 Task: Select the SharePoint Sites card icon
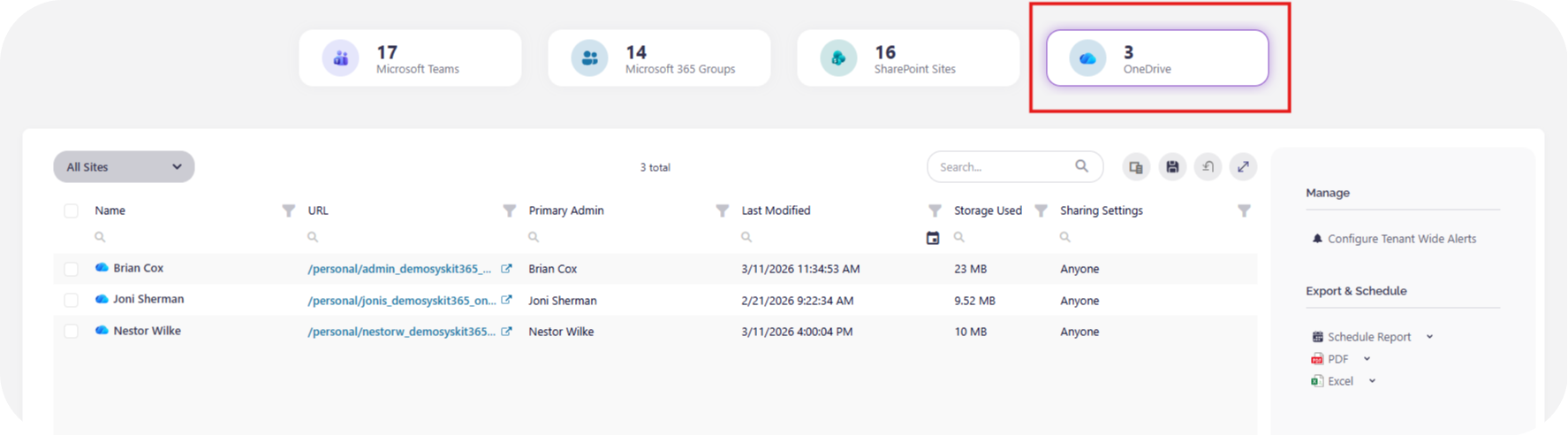click(x=838, y=58)
